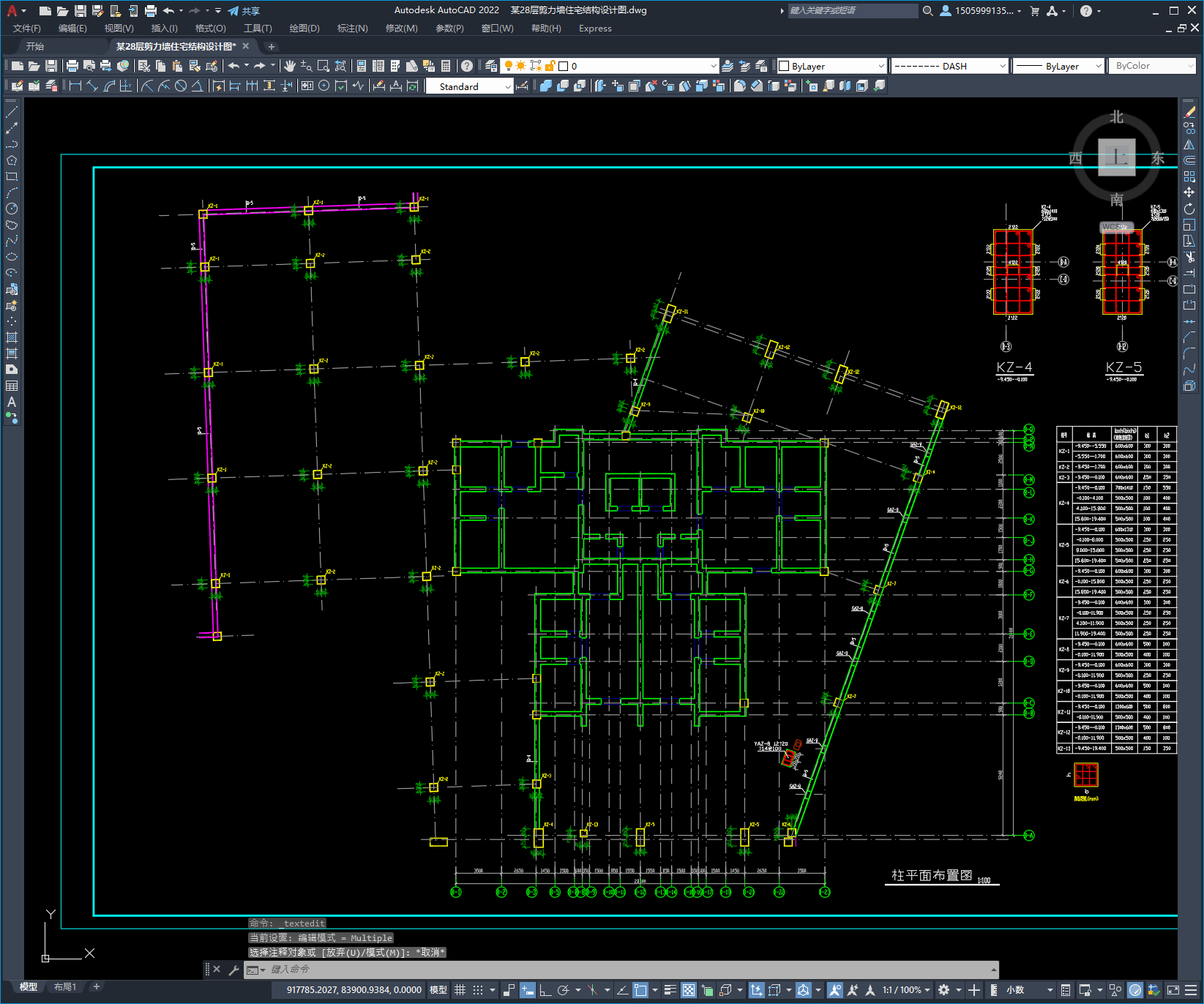Click the ViewCube 上 top face
The width and height of the screenshot is (1204, 1004).
tap(1116, 157)
